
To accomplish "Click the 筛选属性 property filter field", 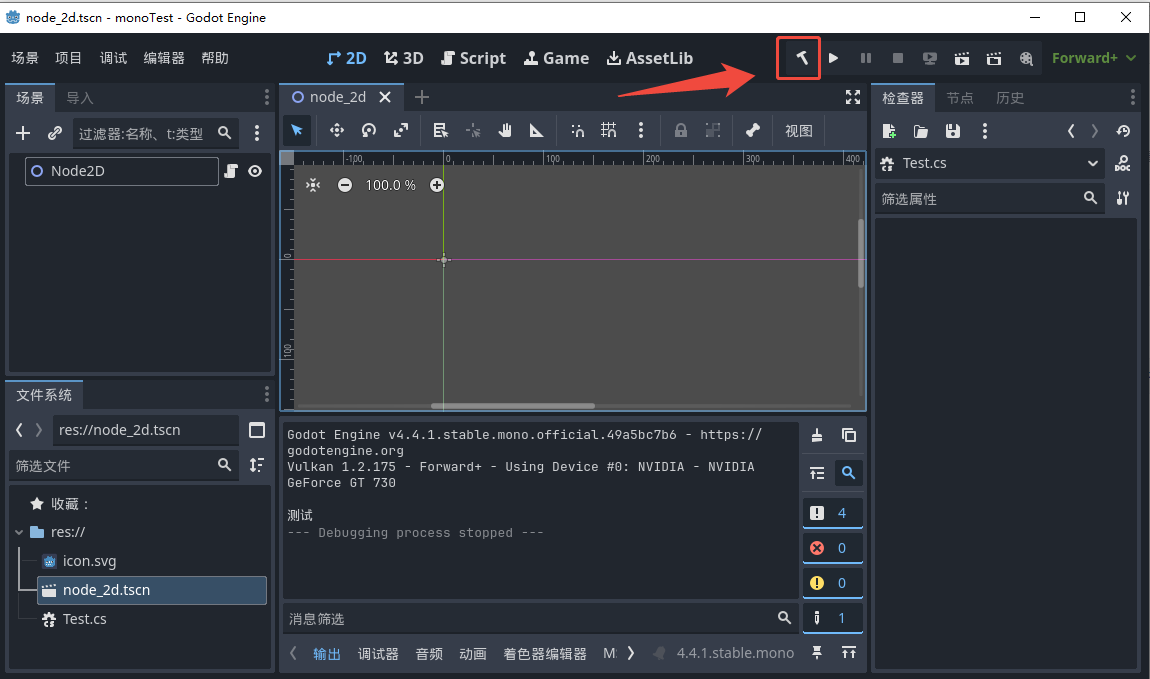I will (x=990, y=199).
